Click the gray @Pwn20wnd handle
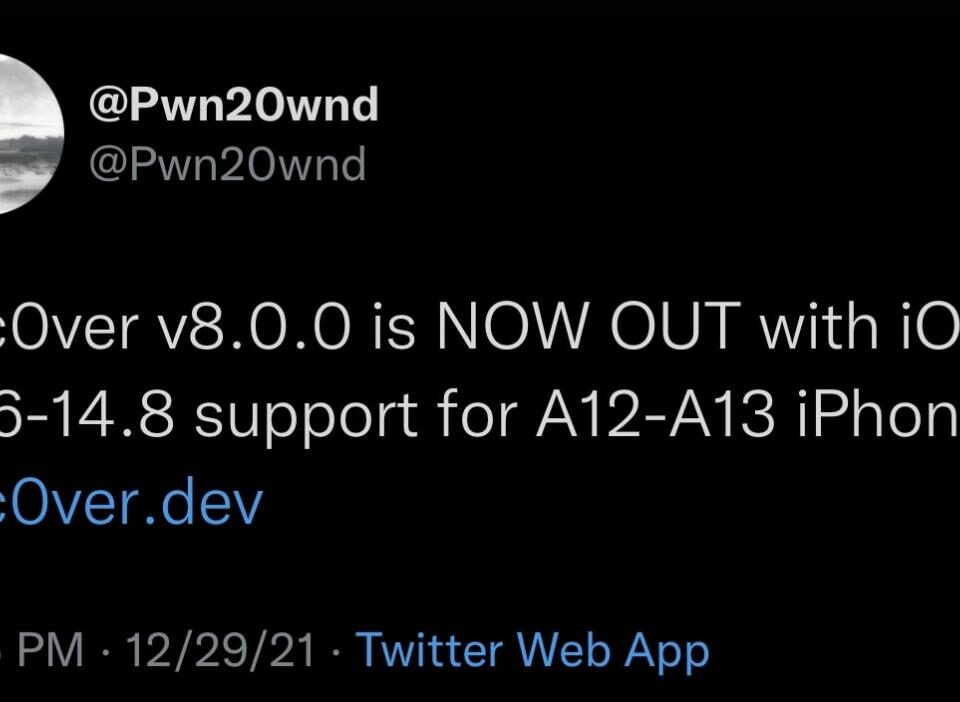The image size is (960, 702). [x=227, y=164]
